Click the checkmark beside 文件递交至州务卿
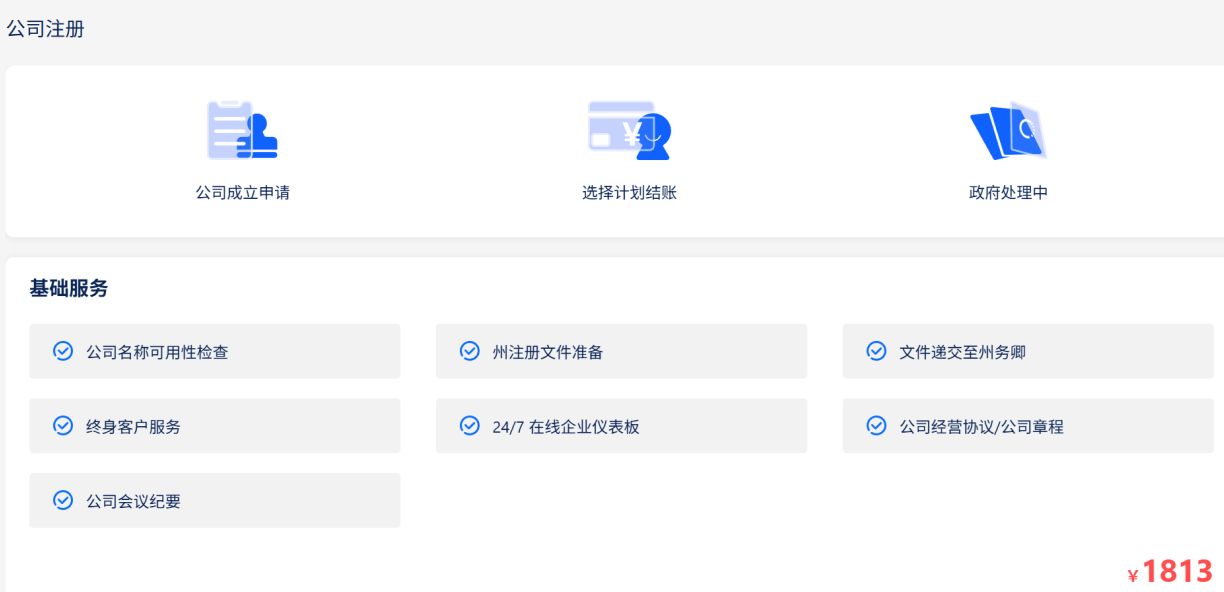This screenshot has width=1224, height=592. tap(876, 351)
